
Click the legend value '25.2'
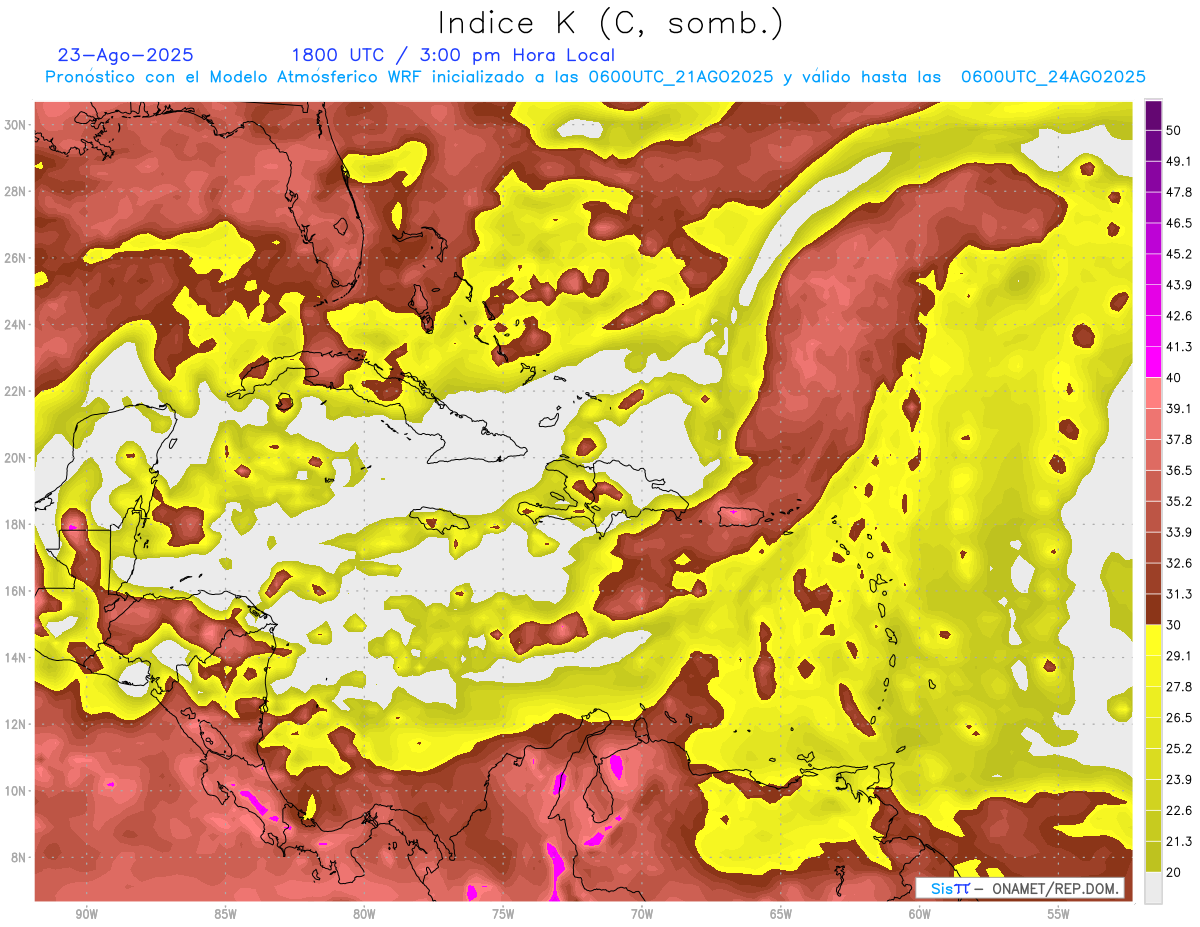(x=1179, y=748)
